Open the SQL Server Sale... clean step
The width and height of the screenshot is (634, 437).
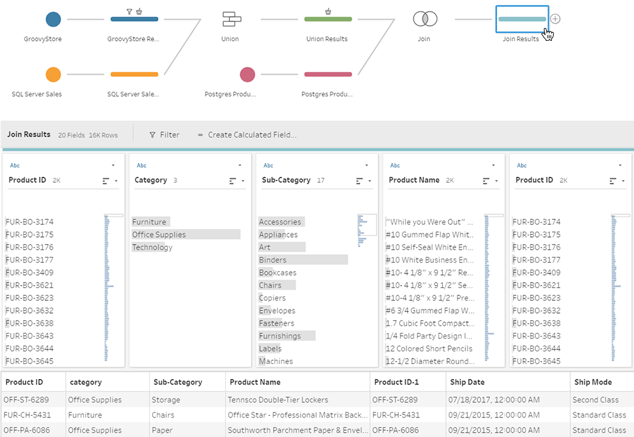(x=134, y=74)
